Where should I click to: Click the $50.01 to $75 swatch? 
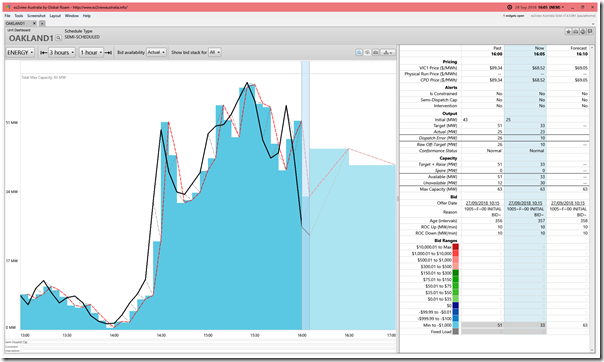click(x=456, y=286)
